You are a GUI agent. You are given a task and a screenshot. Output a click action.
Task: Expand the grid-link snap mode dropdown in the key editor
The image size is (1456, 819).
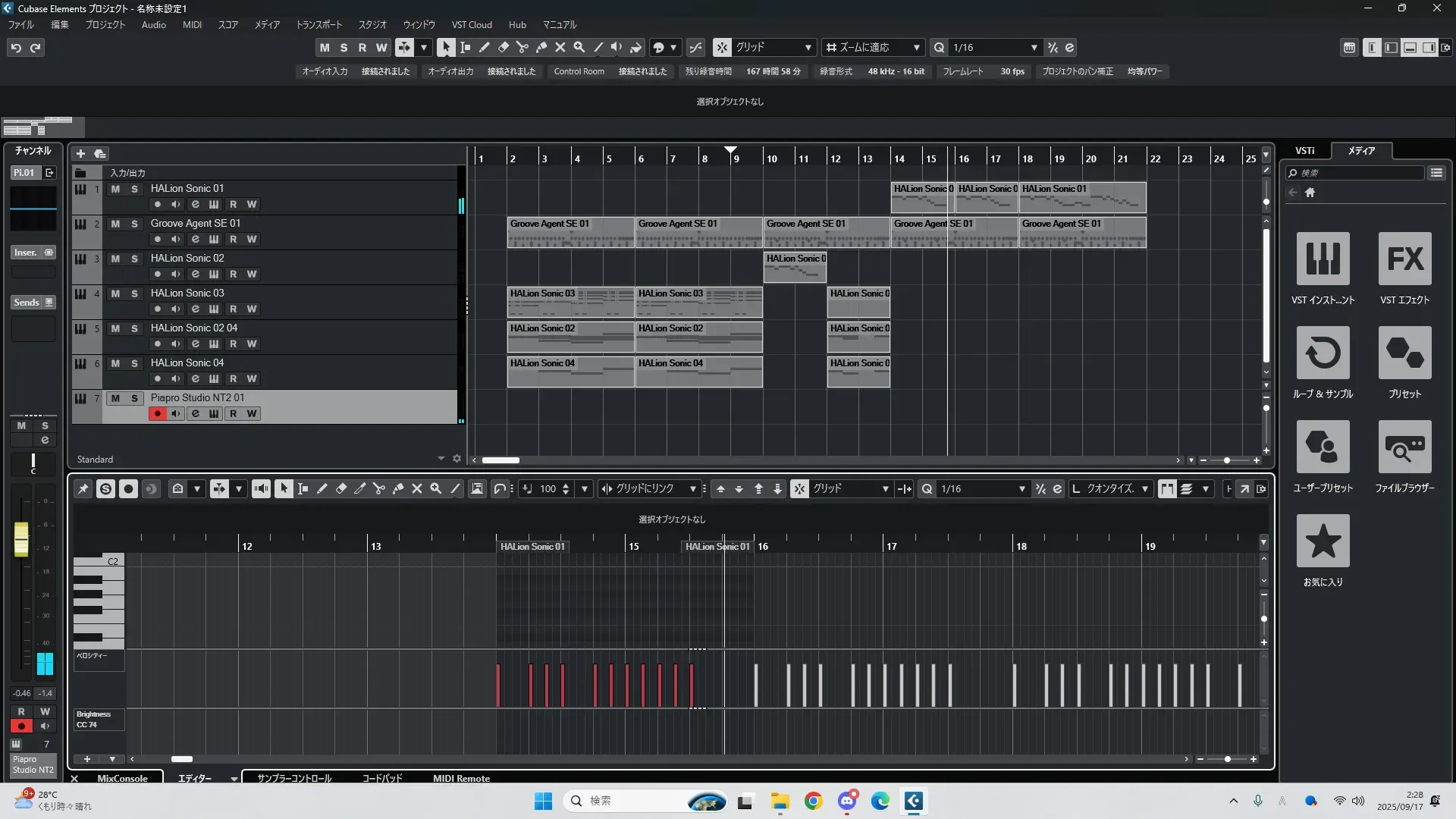(x=692, y=489)
